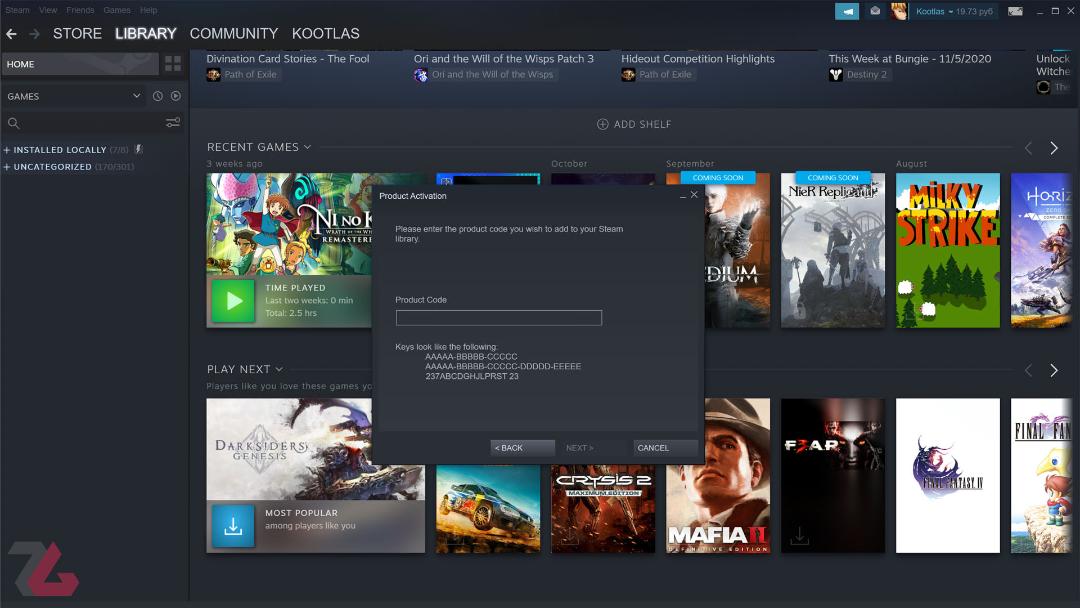This screenshot has width=1080, height=608.
Task: Click the Back button in dialog
Action: click(x=523, y=448)
